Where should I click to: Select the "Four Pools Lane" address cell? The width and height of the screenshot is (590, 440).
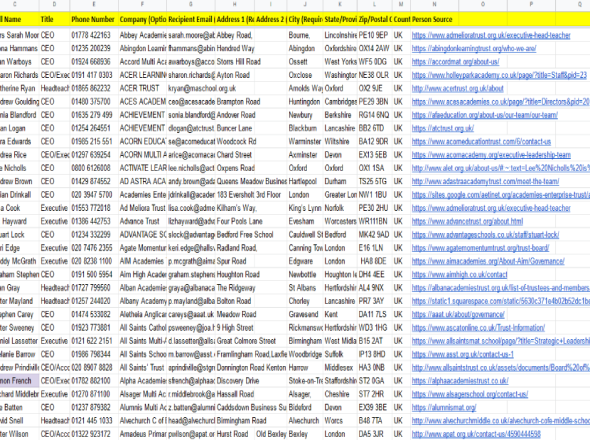(x=235, y=221)
